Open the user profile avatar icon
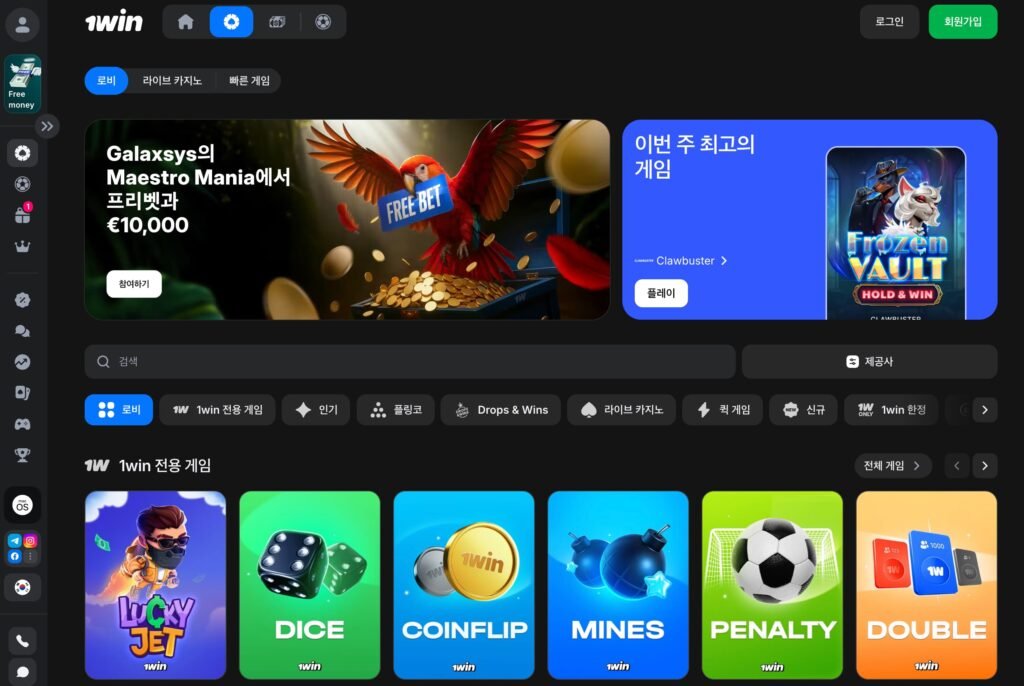 tap(22, 24)
